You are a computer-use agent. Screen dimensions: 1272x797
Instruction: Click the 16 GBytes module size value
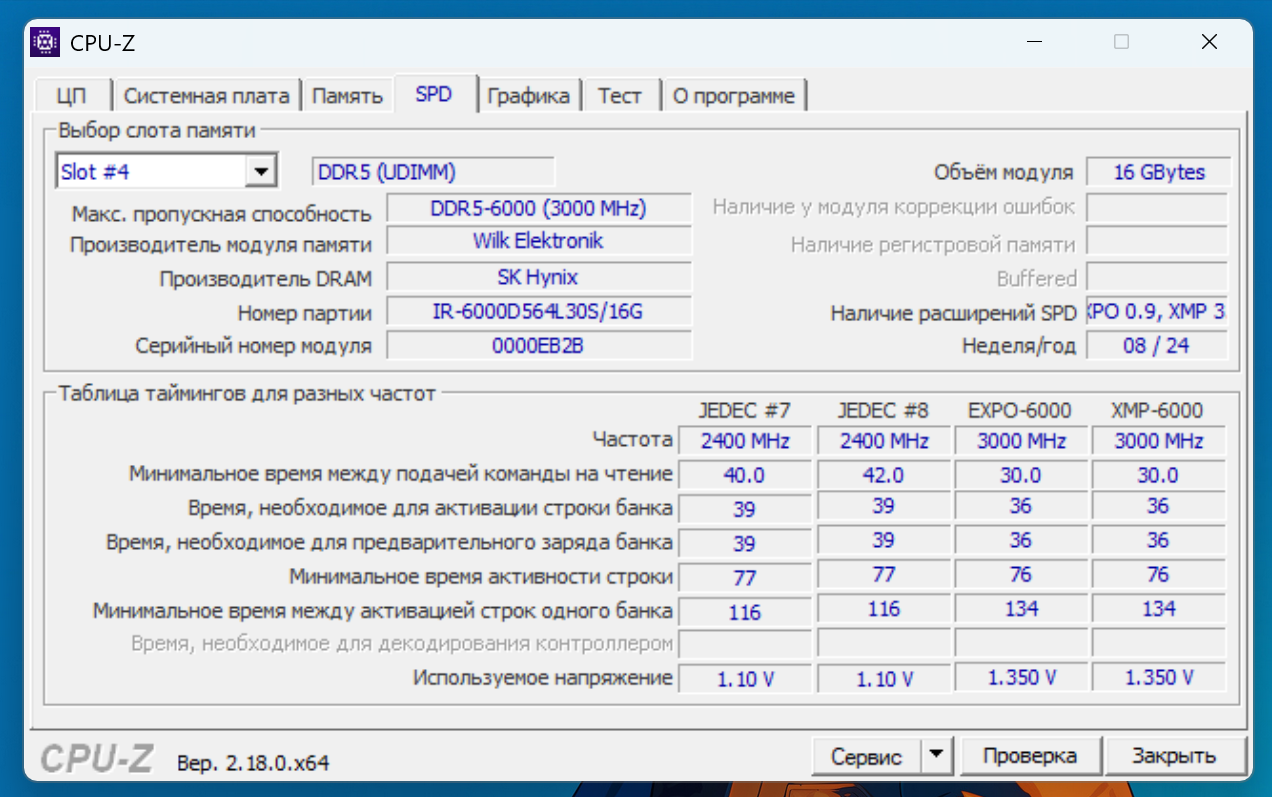(1159, 172)
